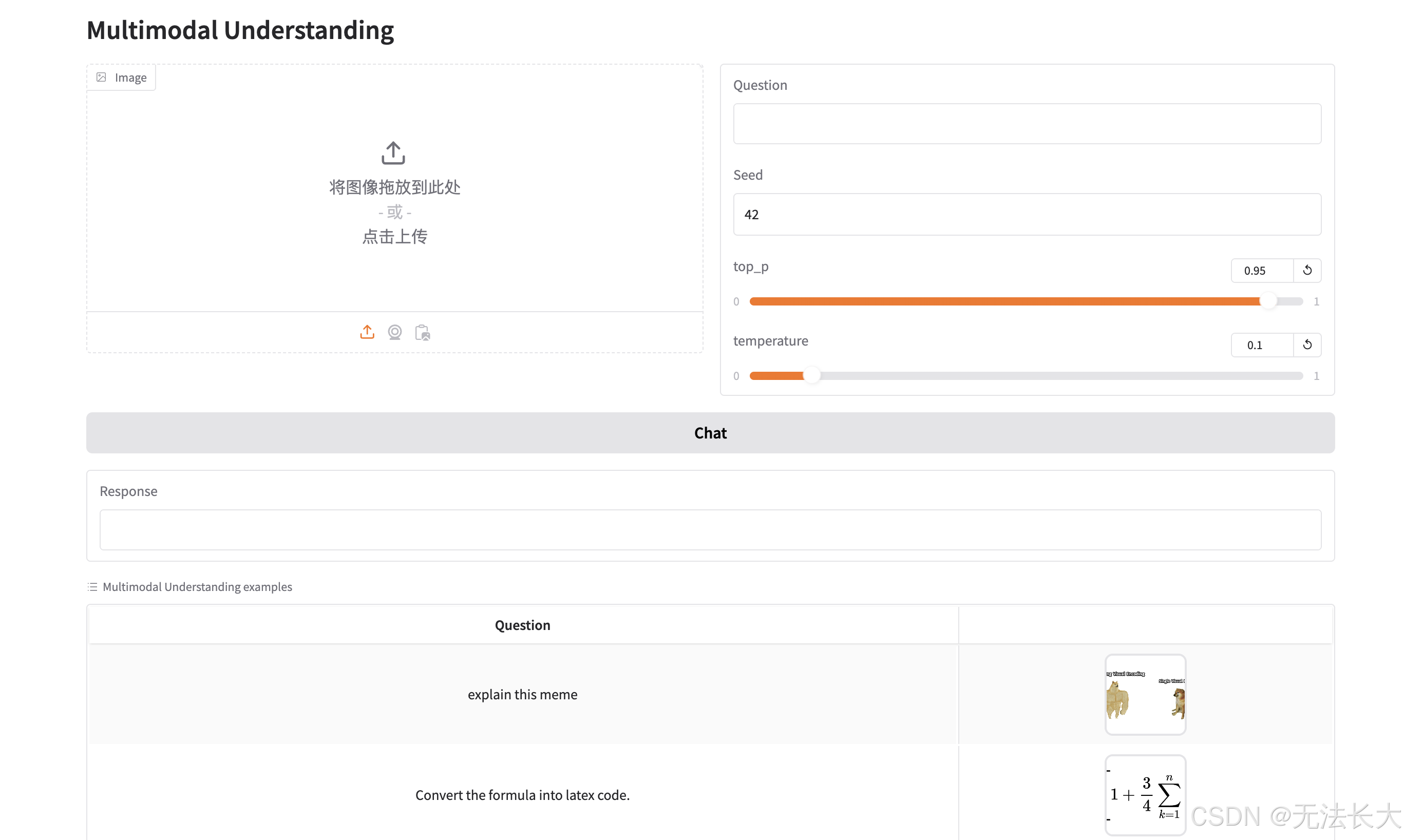Click the Question text input field
The height and width of the screenshot is (840, 1404).
pyautogui.click(x=1027, y=123)
